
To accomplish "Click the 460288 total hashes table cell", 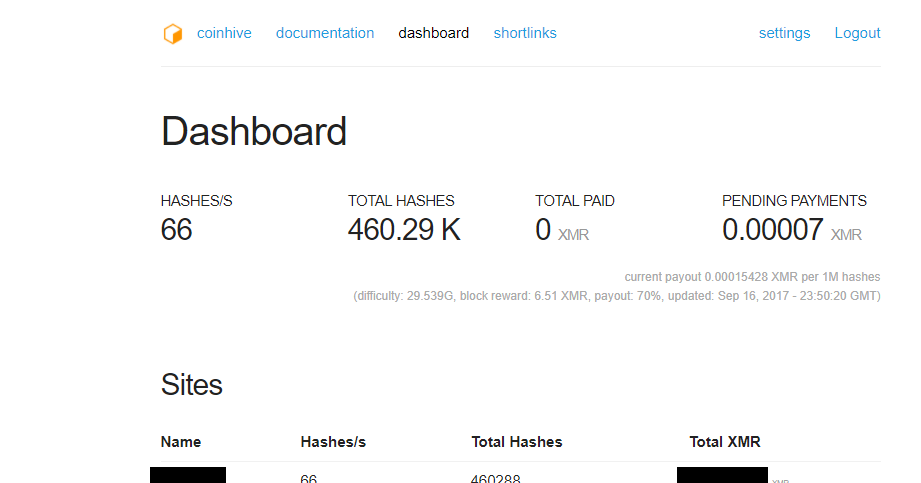I will click(496, 478).
